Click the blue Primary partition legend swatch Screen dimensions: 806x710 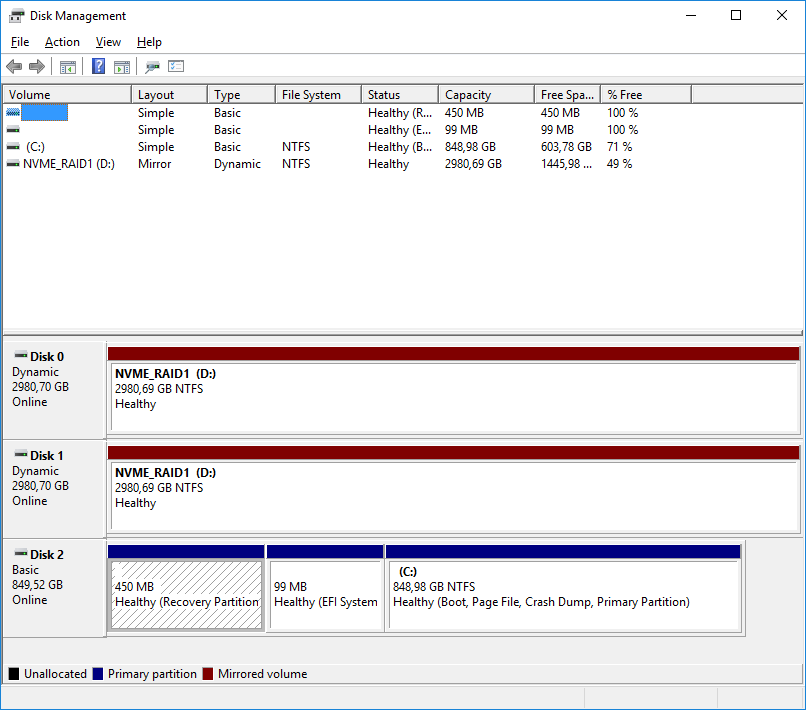(98, 674)
